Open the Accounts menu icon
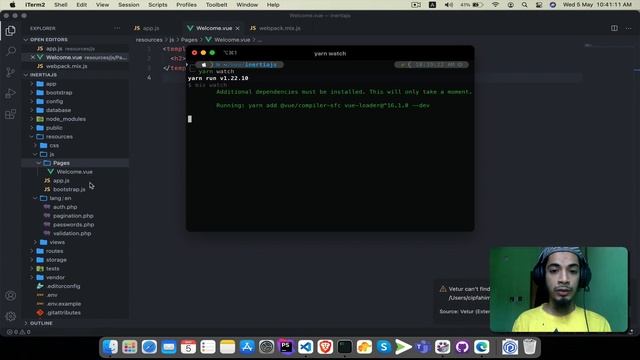 (11, 296)
